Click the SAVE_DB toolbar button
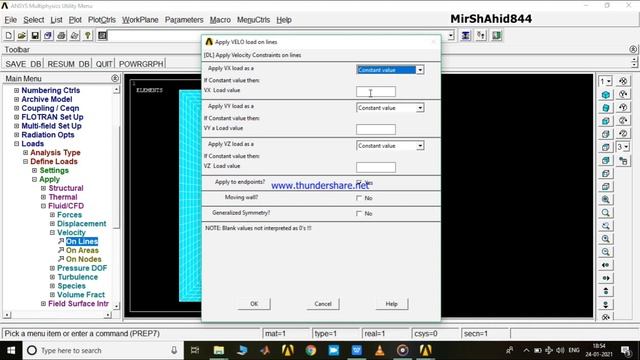The width and height of the screenshot is (640, 360). [23, 64]
